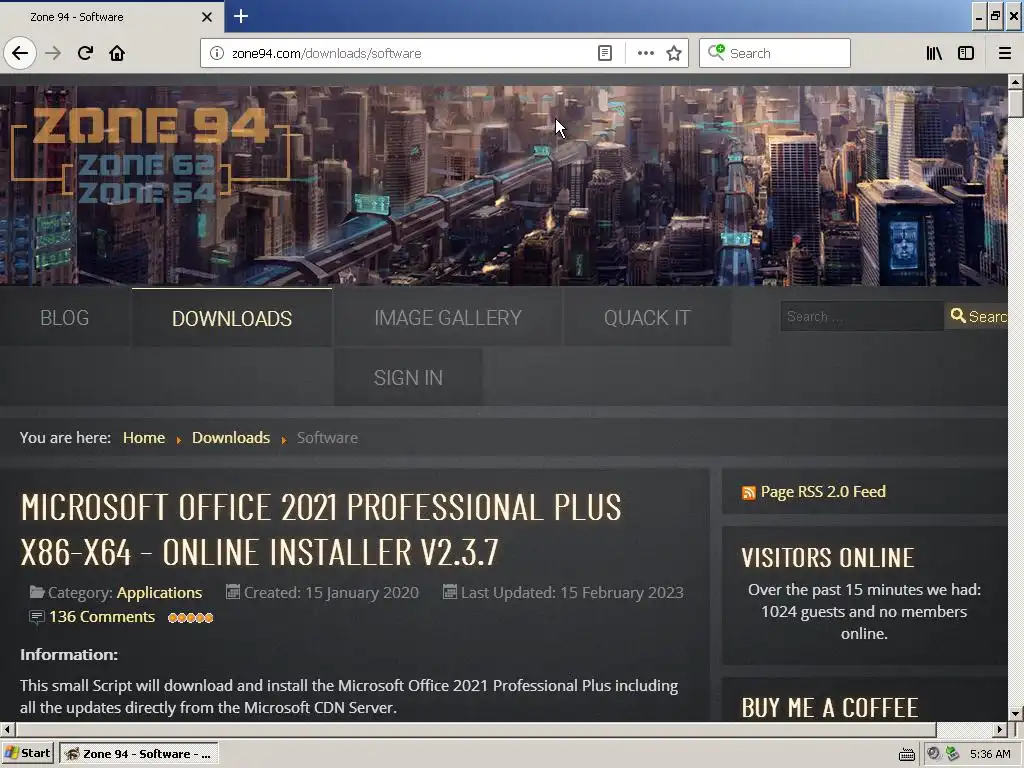The image size is (1024, 768).
Task: Click the 5:36 AM taskbar clock
Action: tap(990, 754)
